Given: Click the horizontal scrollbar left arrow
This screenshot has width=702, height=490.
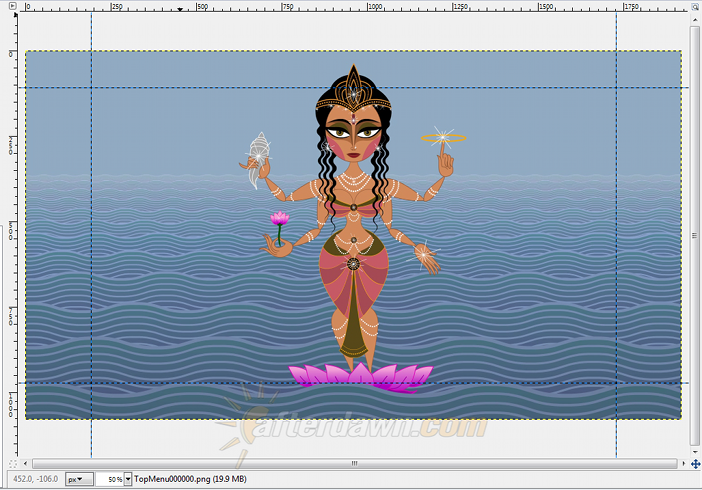Looking at the screenshot, I should [x=25, y=464].
